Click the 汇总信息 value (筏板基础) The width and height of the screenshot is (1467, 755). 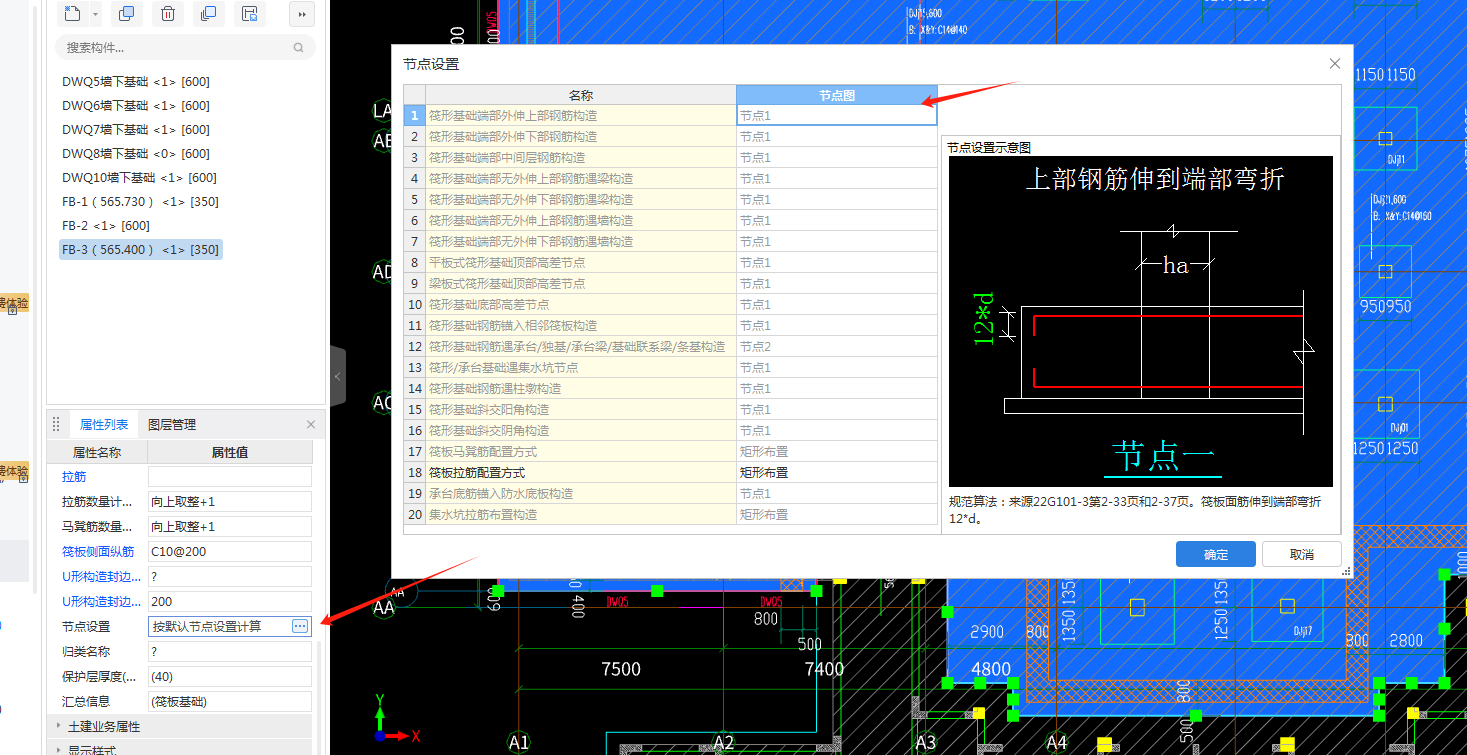pyautogui.click(x=230, y=702)
